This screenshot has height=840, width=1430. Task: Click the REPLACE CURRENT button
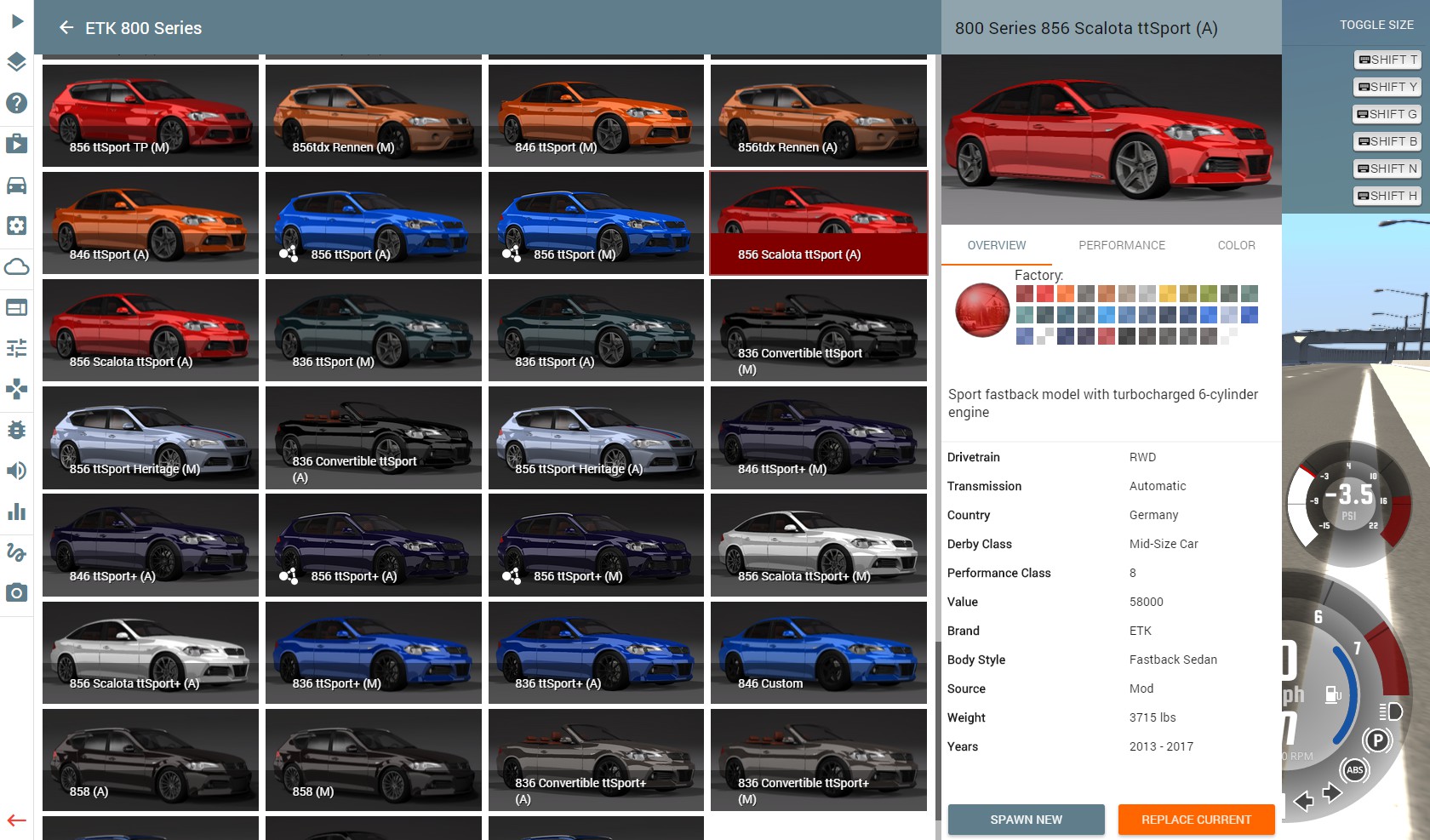tap(1197, 820)
